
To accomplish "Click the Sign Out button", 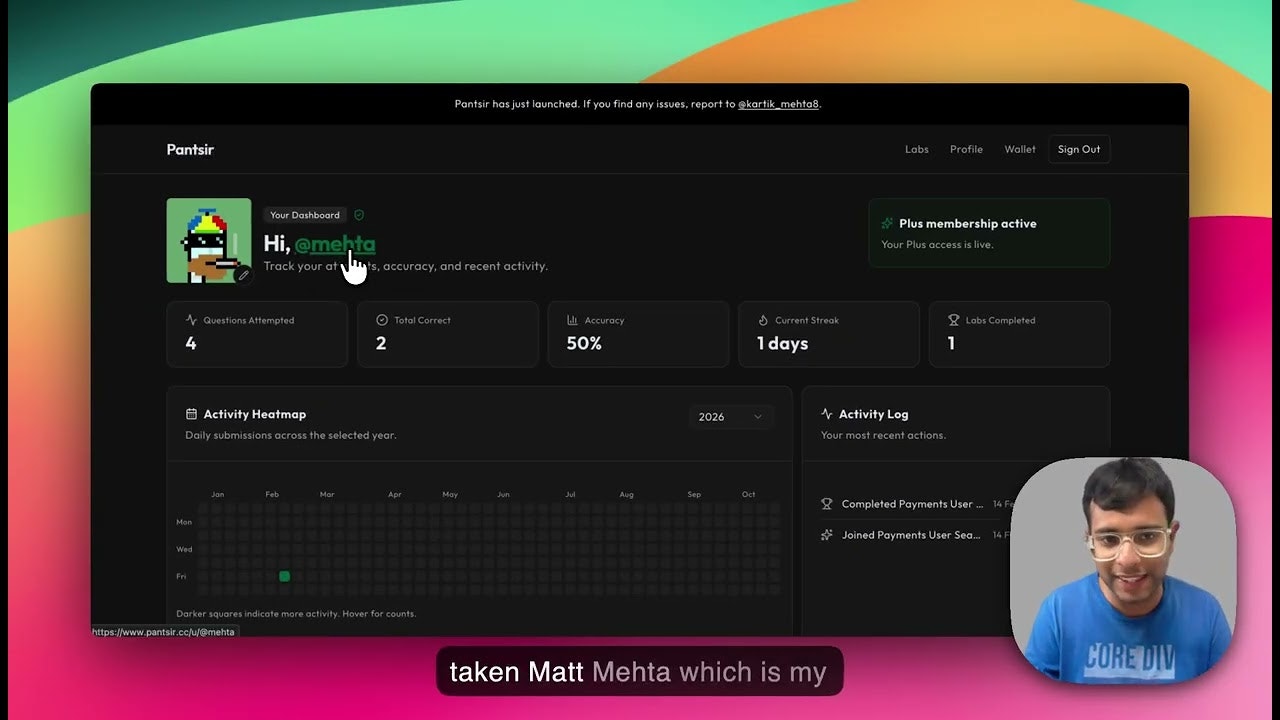I will coord(1079,149).
